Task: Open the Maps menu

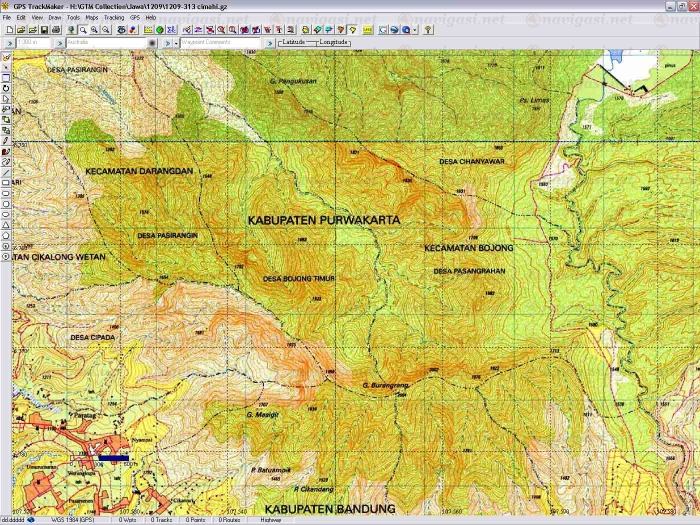Action: 92,17
